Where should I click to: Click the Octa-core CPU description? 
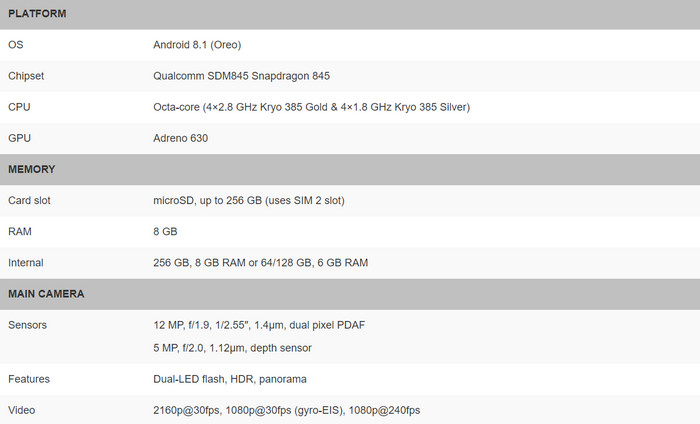coord(311,107)
